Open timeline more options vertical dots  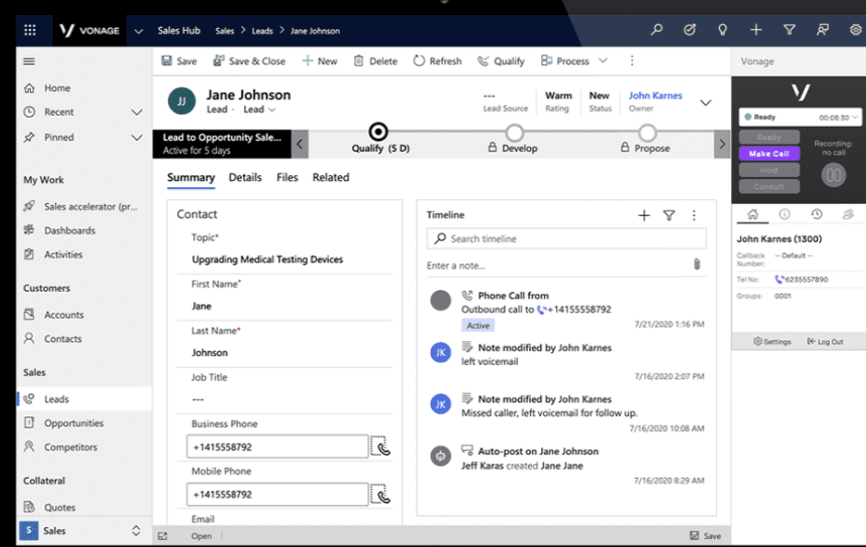tap(694, 215)
